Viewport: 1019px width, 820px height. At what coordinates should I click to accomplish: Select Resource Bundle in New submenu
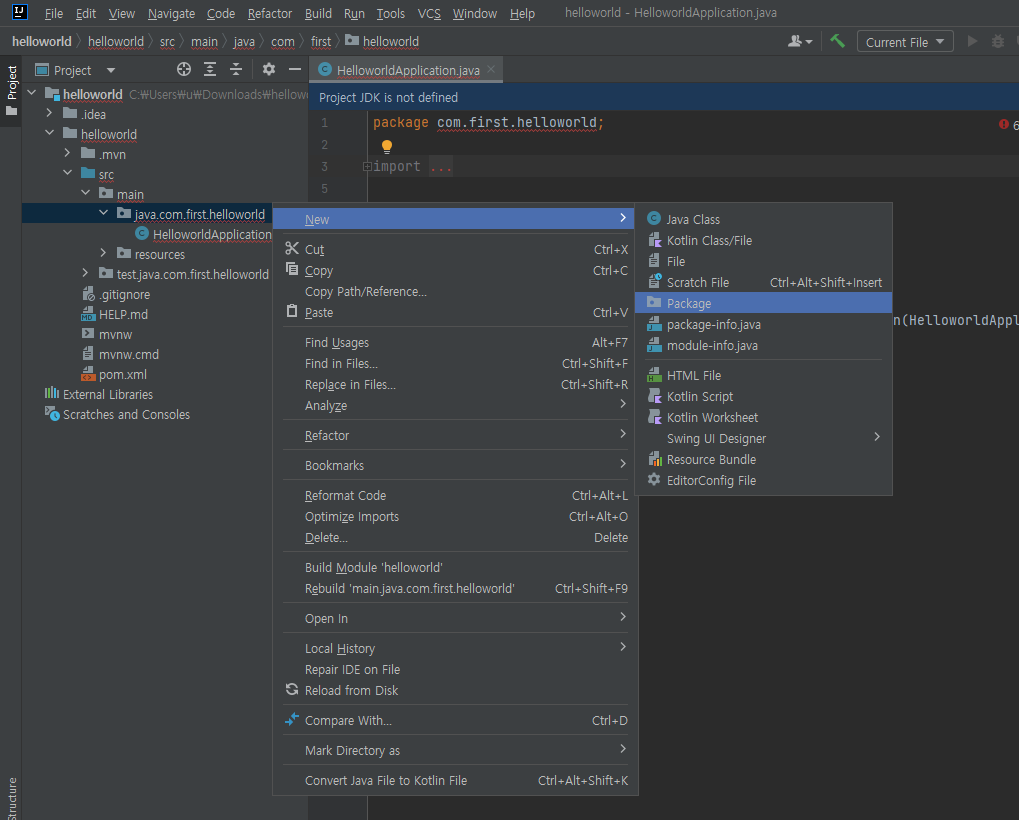click(x=763, y=459)
